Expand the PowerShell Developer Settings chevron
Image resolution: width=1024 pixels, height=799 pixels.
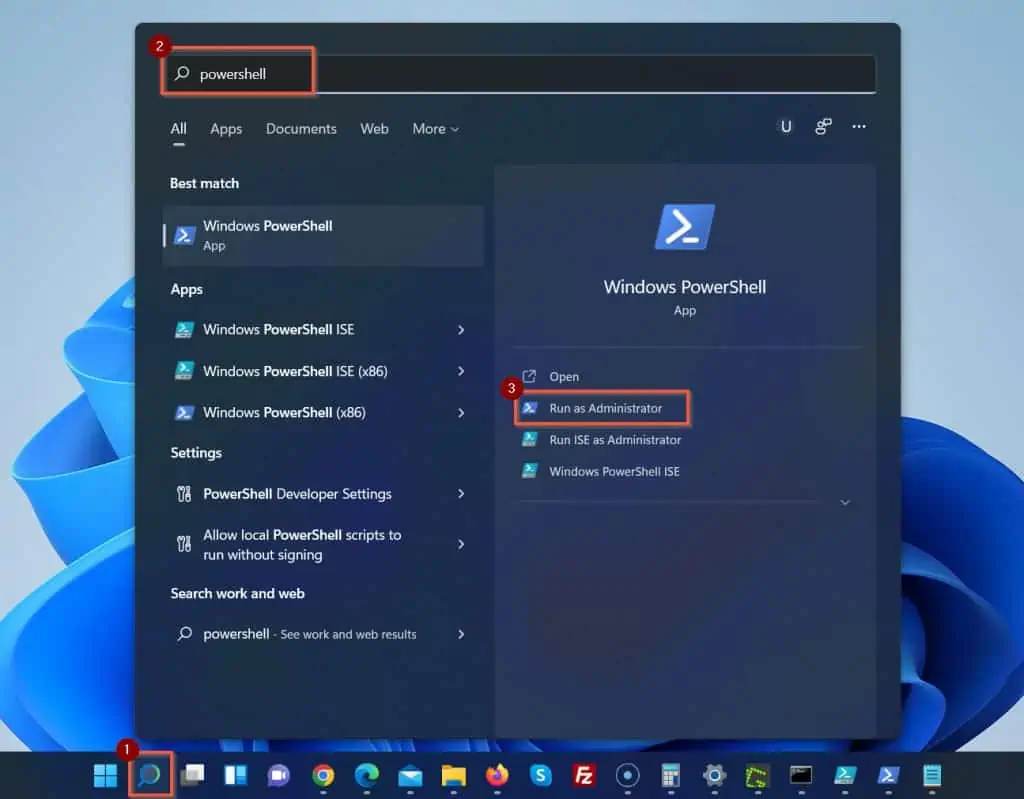coord(461,494)
